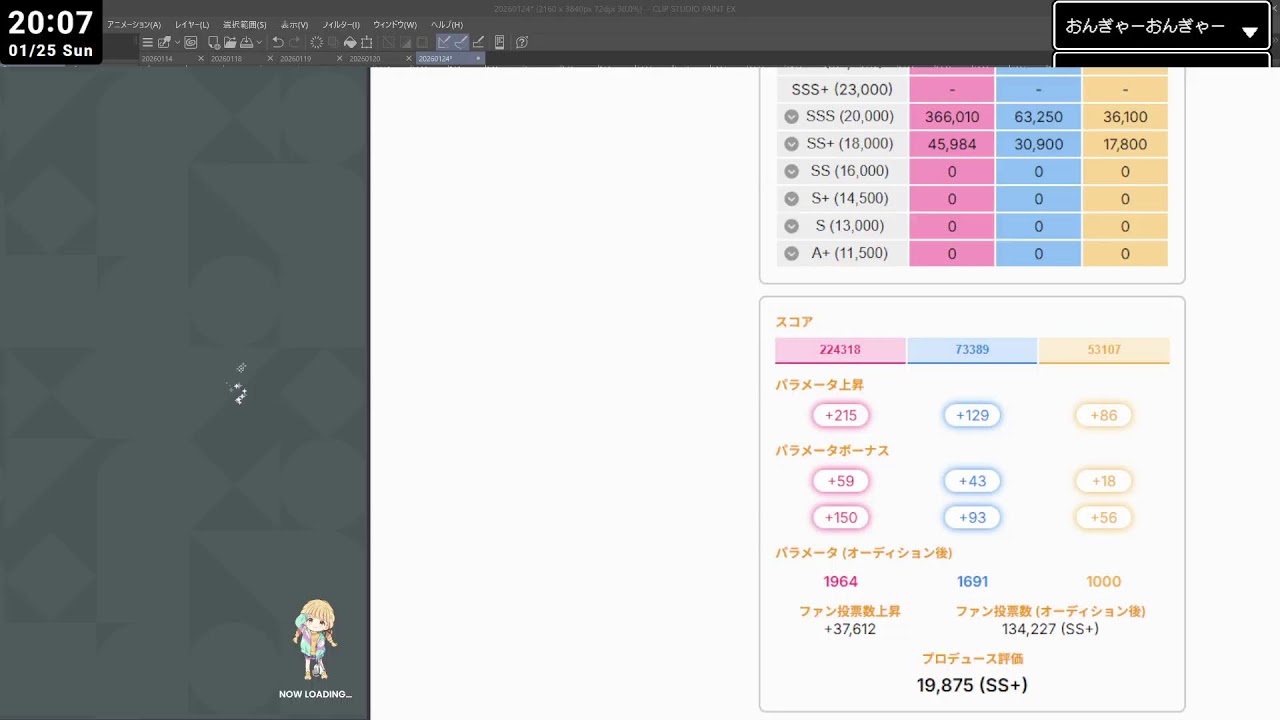Viewport: 1280px width, 720px height.
Task: Click the greyed selection border icon
Action: coord(422,42)
